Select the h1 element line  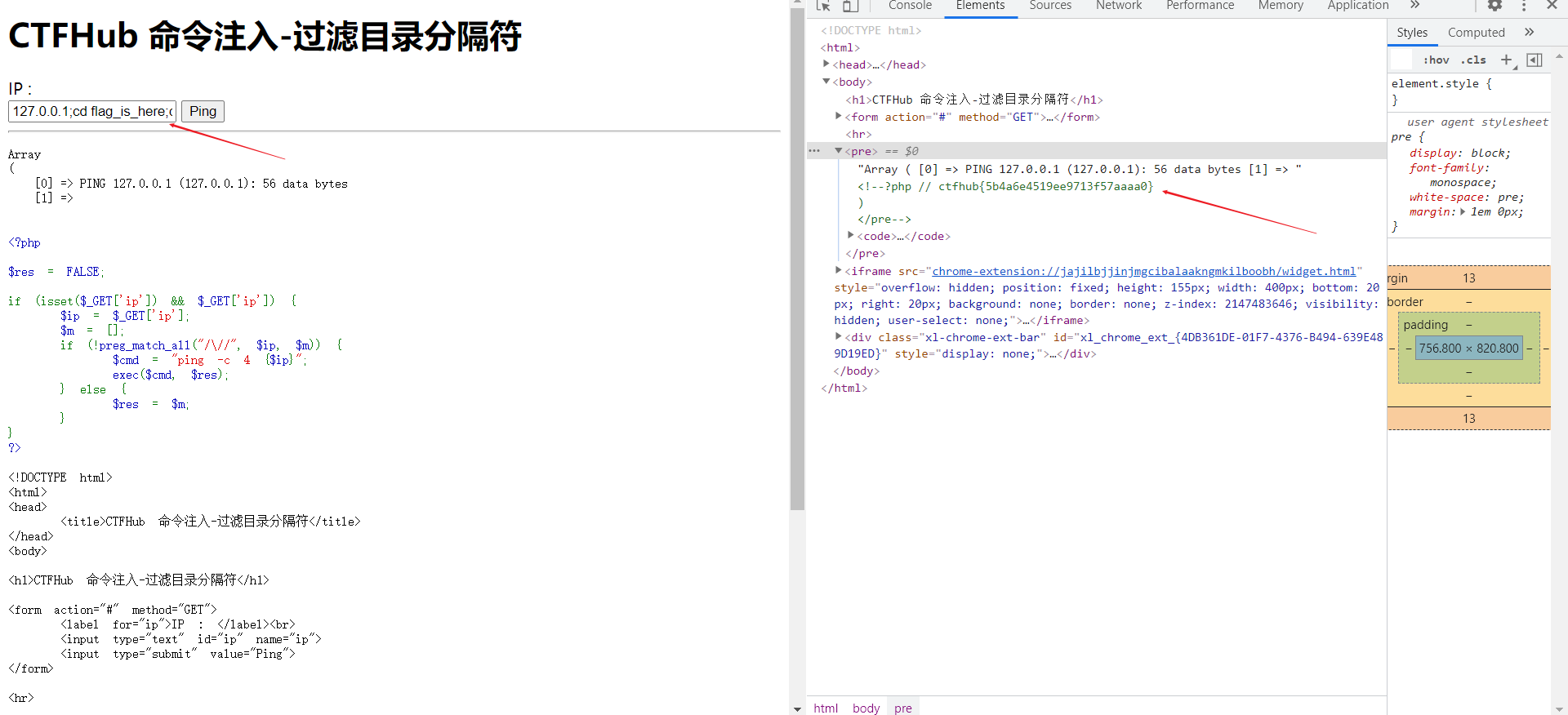974,100
